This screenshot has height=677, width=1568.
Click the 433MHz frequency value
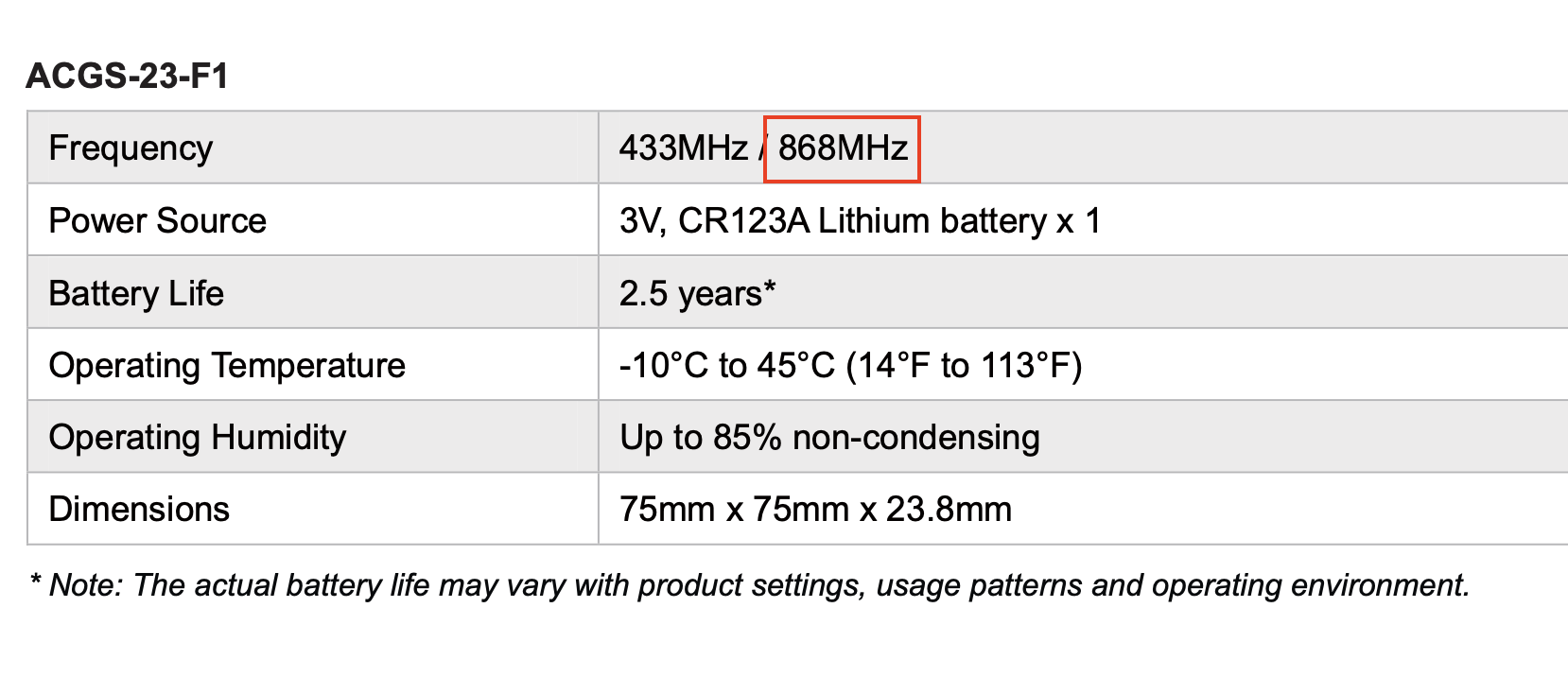pos(683,148)
